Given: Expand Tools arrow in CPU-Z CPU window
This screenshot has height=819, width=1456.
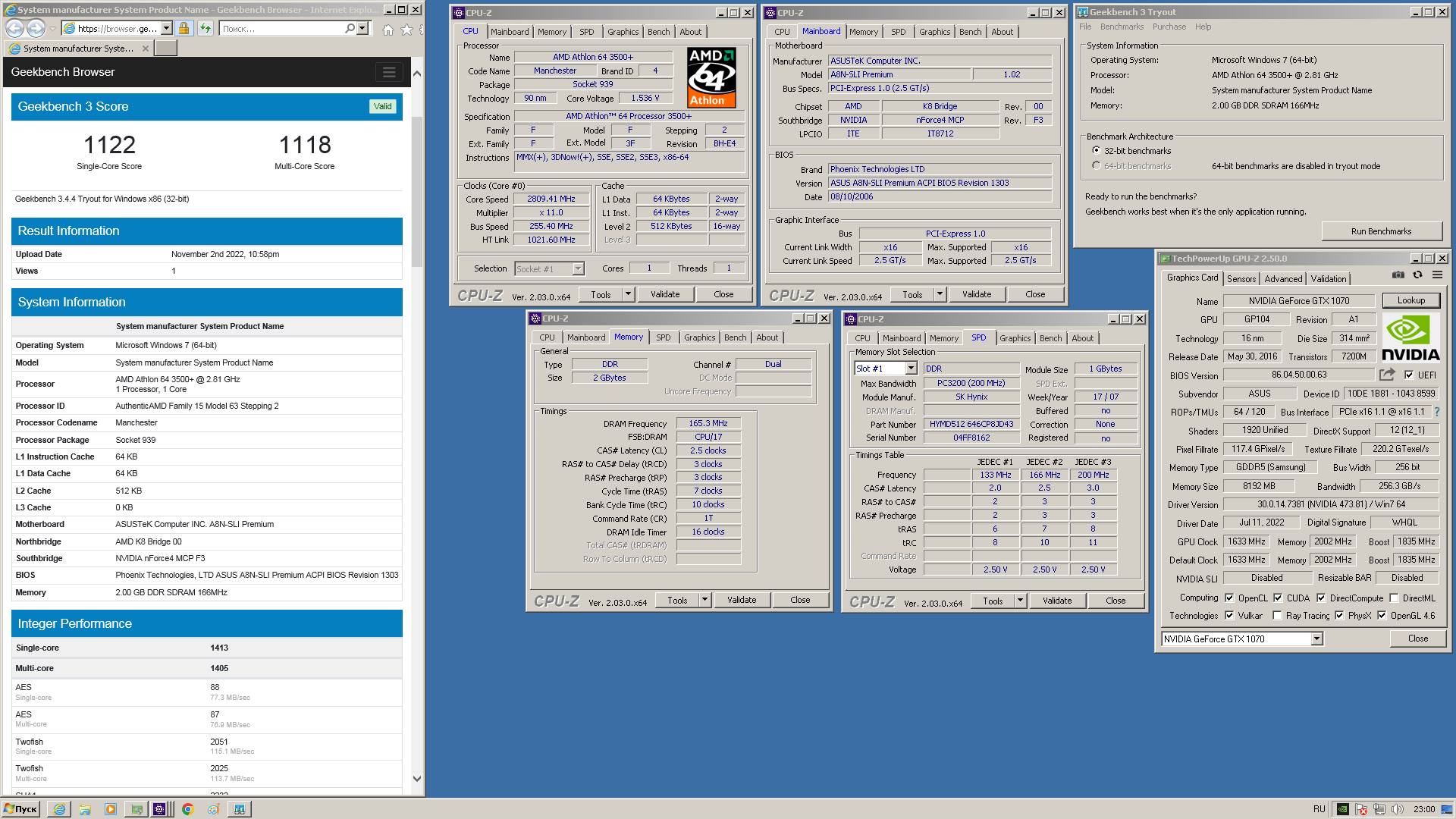Looking at the screenshot, I should 628,294.
